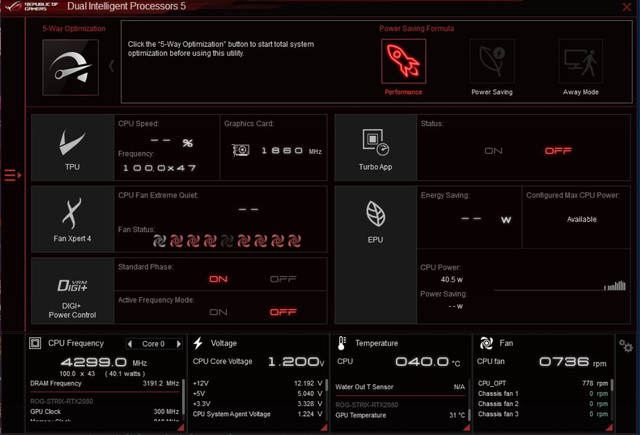Click the first grey fan status icon

pyautogui.click(x=159, y=241)
